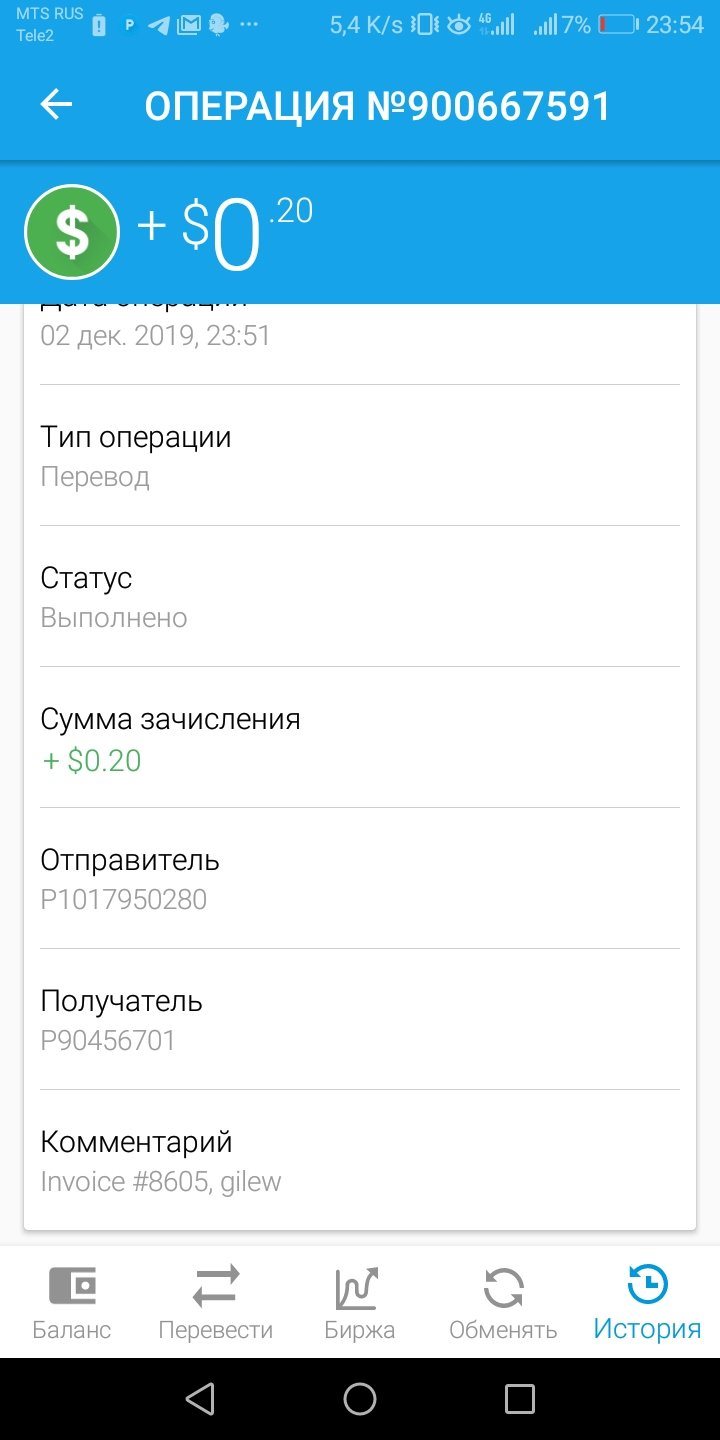This screenshot has width=720, height=1440.
Task: Tap the credited amount + $0.20
Action: tap(92, 761)
